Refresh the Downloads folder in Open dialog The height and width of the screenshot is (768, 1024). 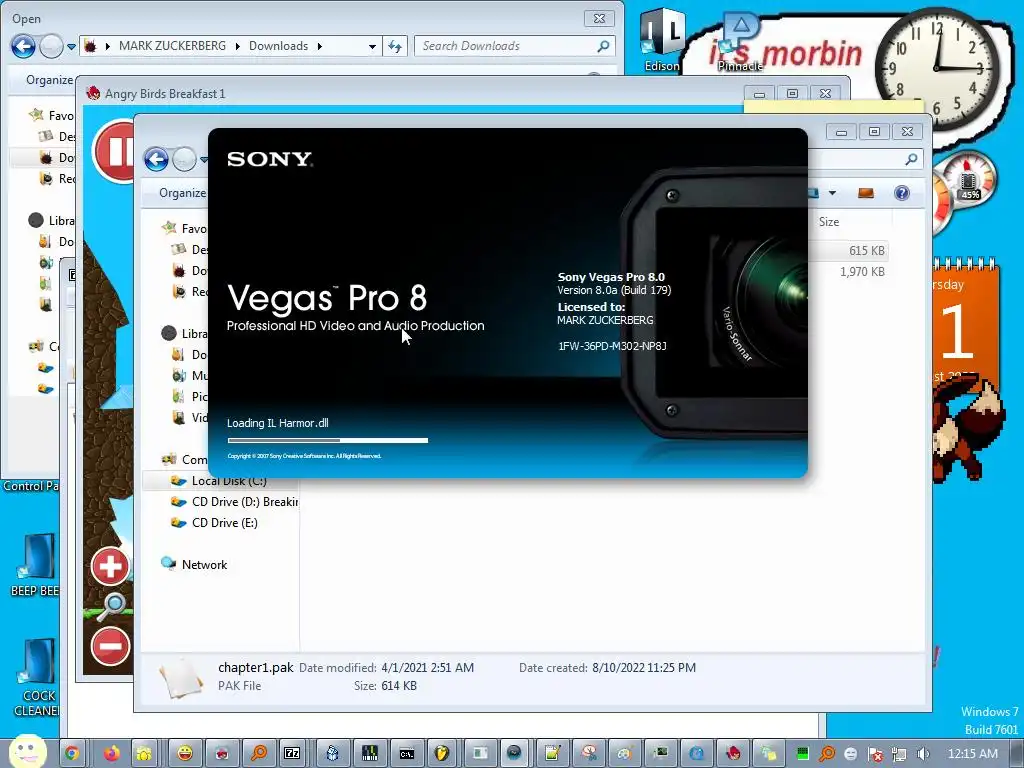tap(395, 46)
